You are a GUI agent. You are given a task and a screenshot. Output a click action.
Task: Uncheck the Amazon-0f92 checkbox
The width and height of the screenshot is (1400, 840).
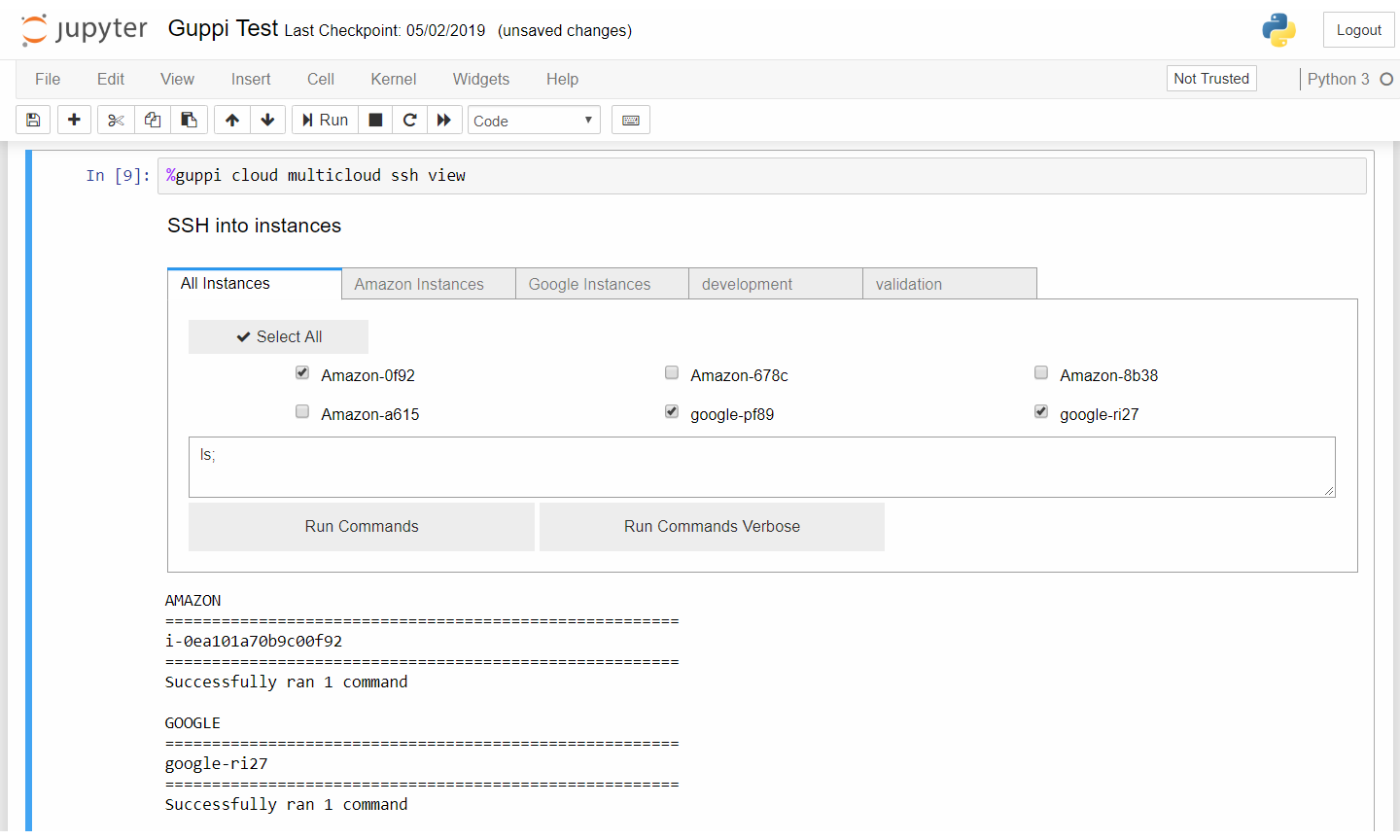click(302, 373)
